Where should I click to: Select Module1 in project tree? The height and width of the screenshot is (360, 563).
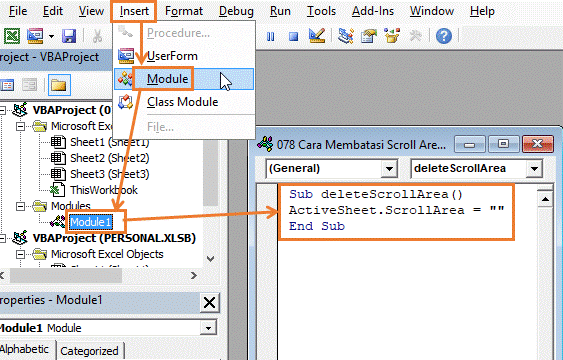[x=90, y=222]
